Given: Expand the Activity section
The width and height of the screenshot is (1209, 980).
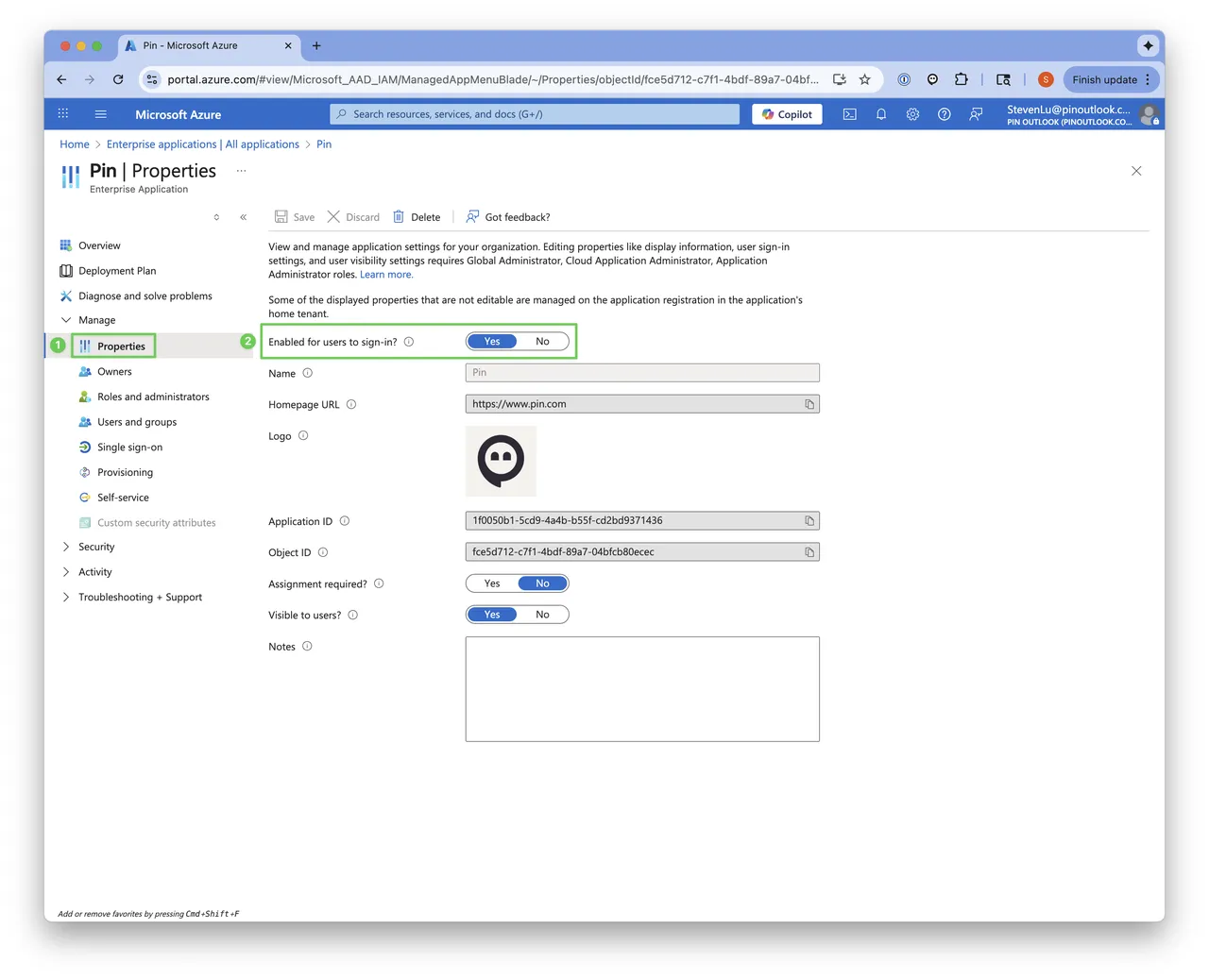Looking at the screenshot, I should coord(66,572).
